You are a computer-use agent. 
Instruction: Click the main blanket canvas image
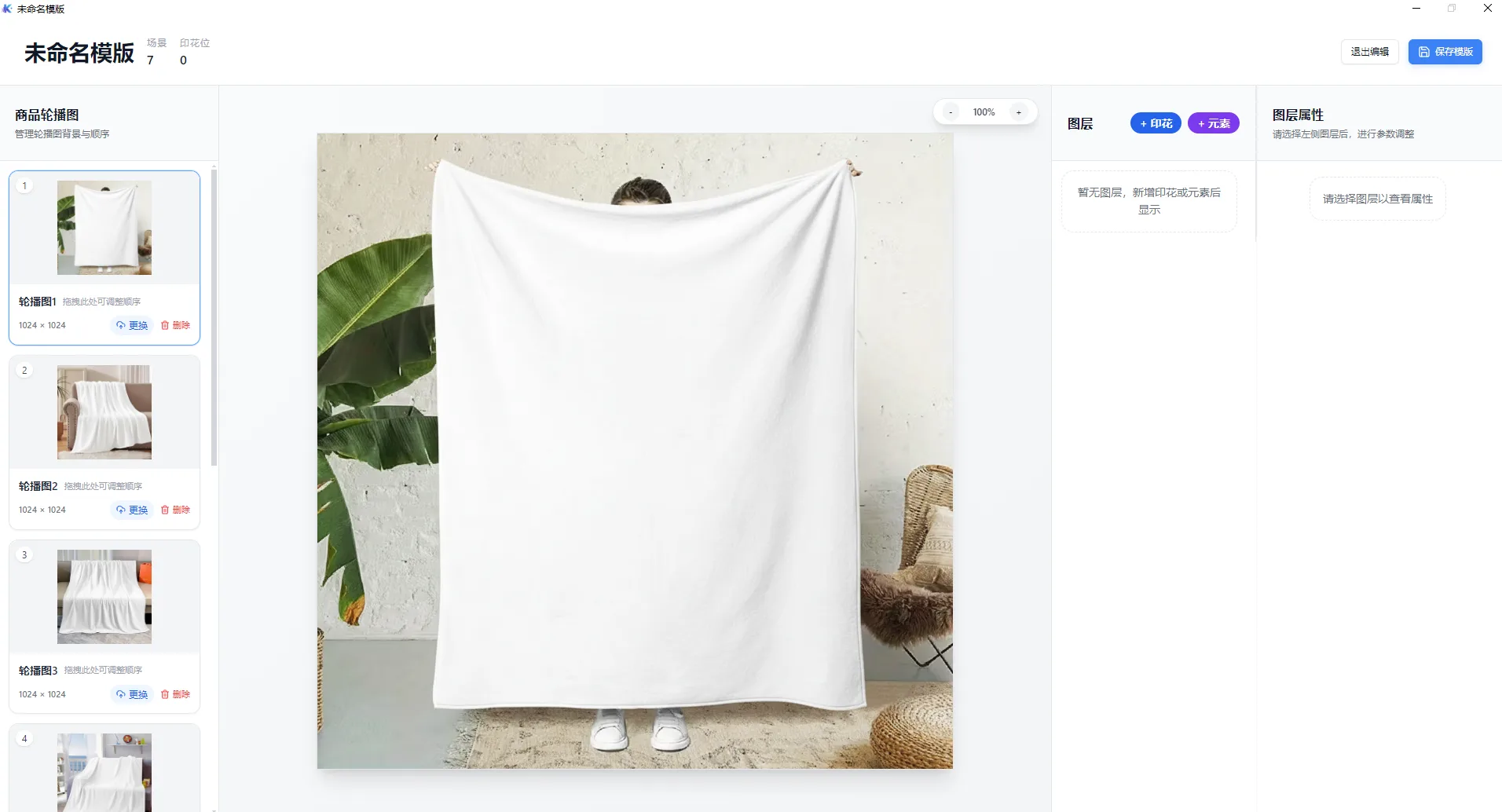(x=635, y=451)
